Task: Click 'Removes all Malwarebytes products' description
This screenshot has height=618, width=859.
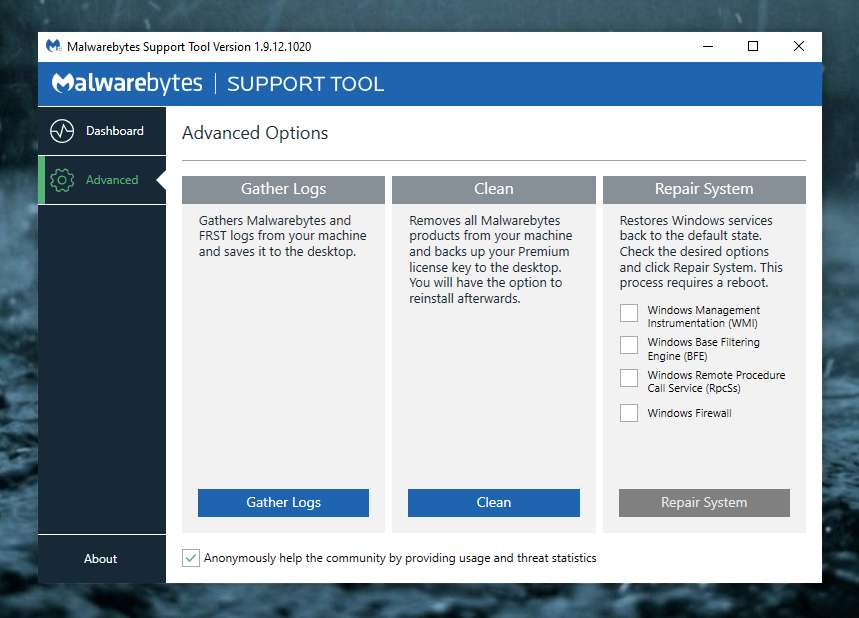Action: coord(490,259)
